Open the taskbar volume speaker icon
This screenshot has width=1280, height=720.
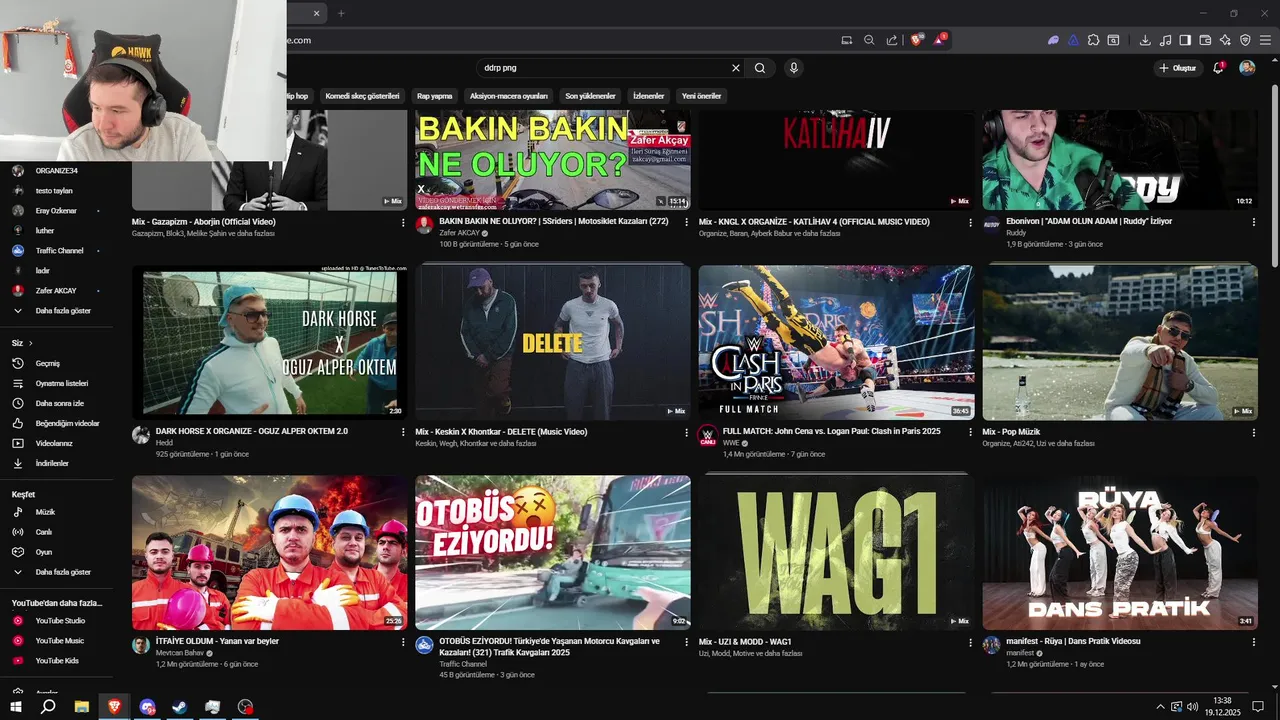[1193, 706]
